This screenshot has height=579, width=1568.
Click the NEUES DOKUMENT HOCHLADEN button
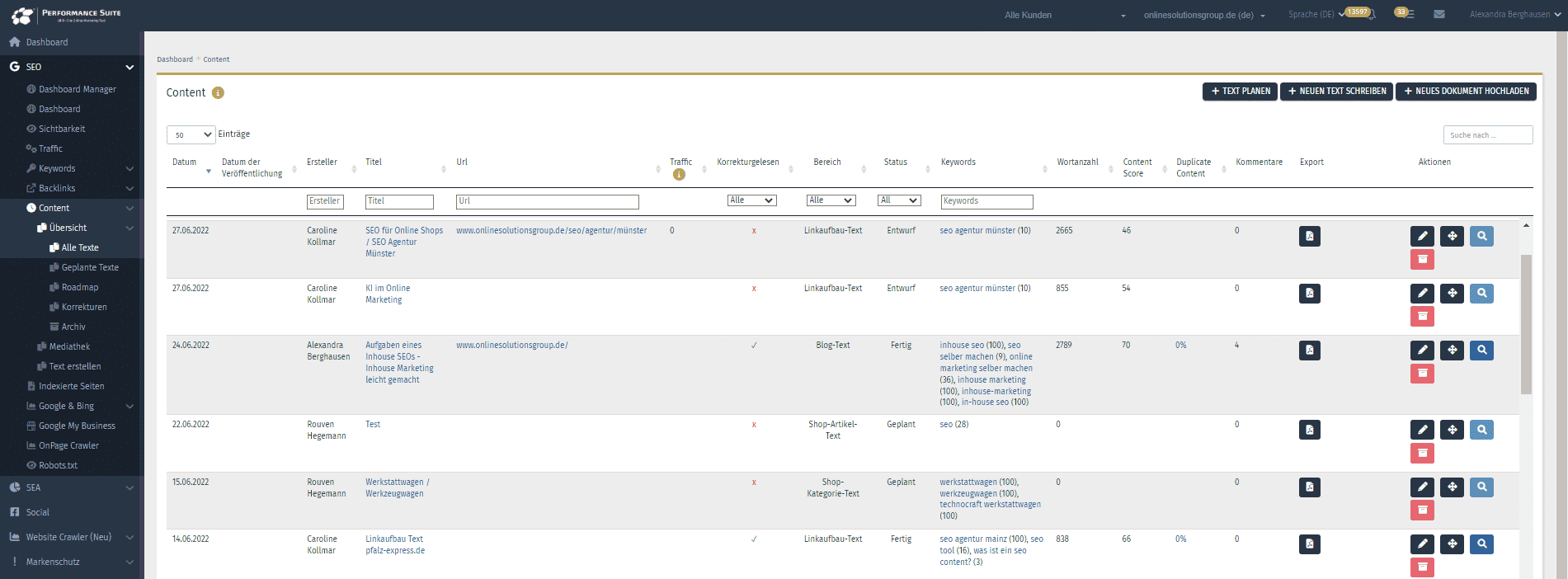coord(1466,92)
